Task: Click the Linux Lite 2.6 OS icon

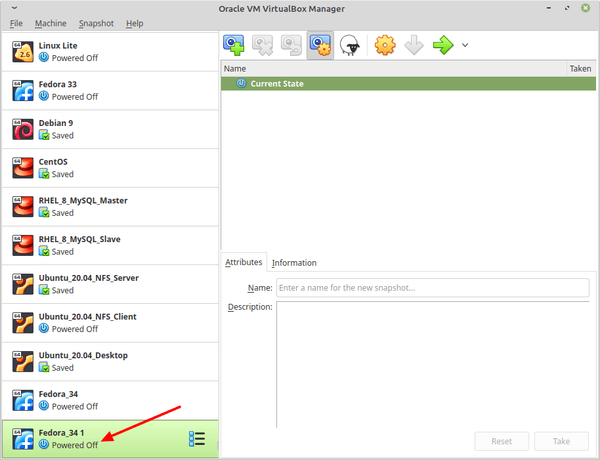Action: (x=23, y=52)
